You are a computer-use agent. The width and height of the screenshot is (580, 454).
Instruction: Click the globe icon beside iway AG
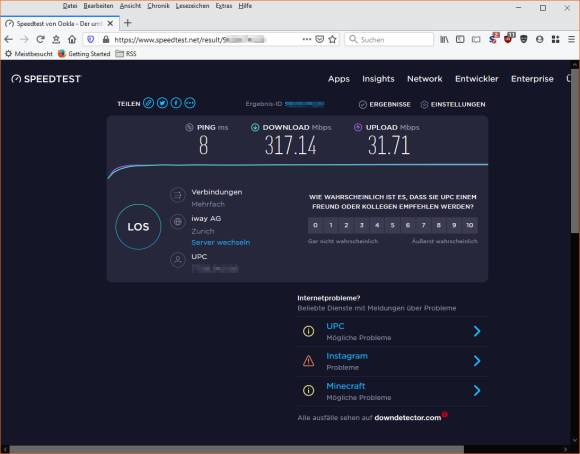tap(178, 222)
